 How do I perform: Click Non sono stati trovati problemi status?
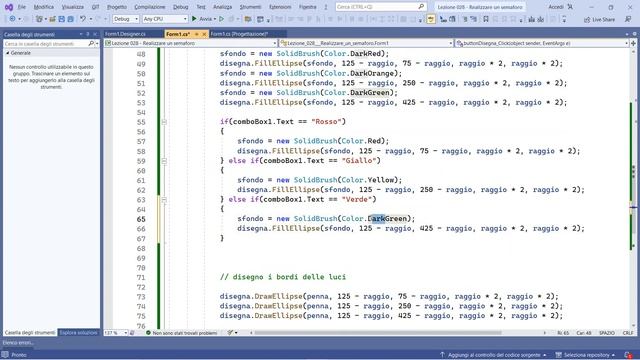click(x=185, y=333)
